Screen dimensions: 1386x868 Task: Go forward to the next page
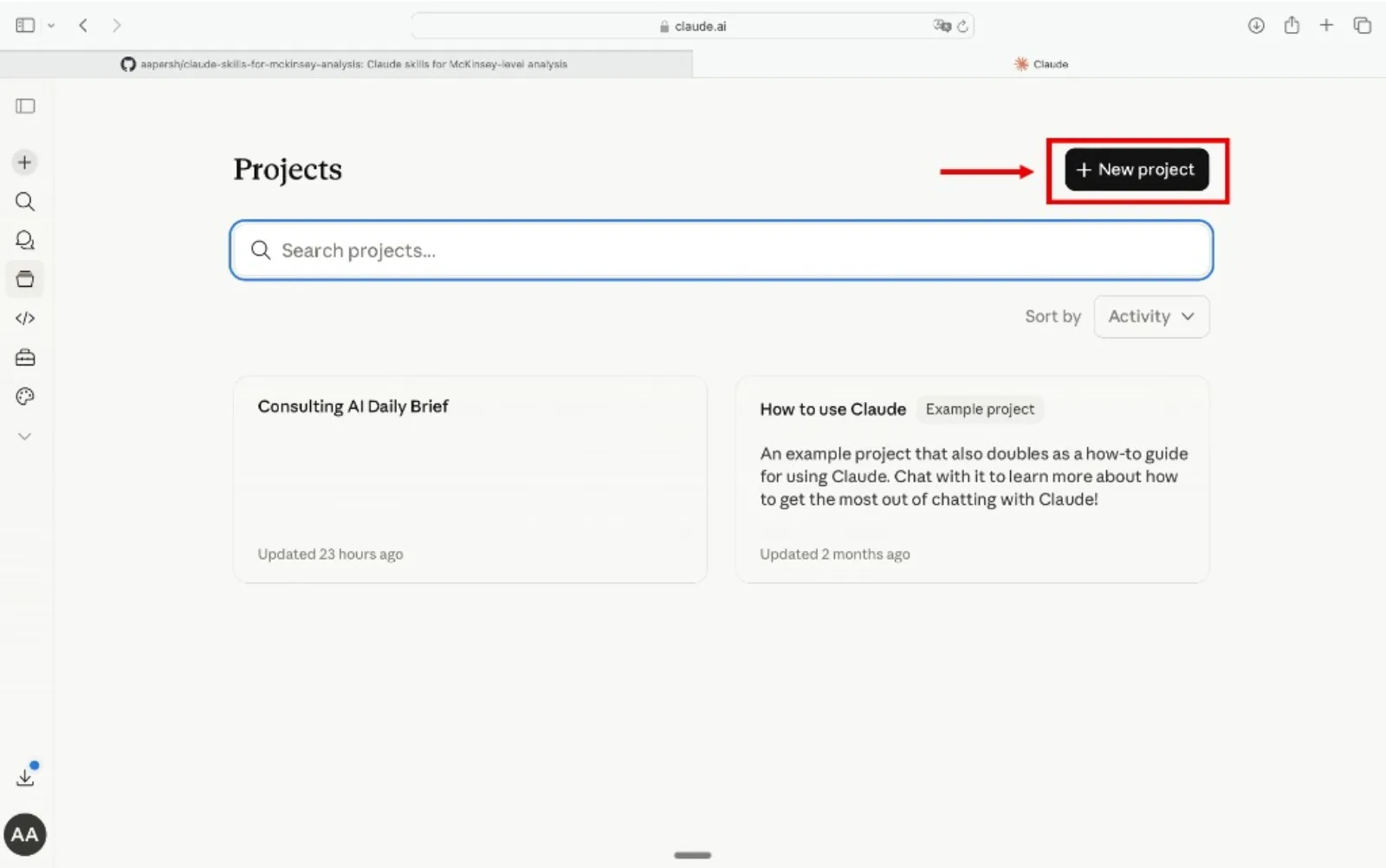tap(116, 25)
